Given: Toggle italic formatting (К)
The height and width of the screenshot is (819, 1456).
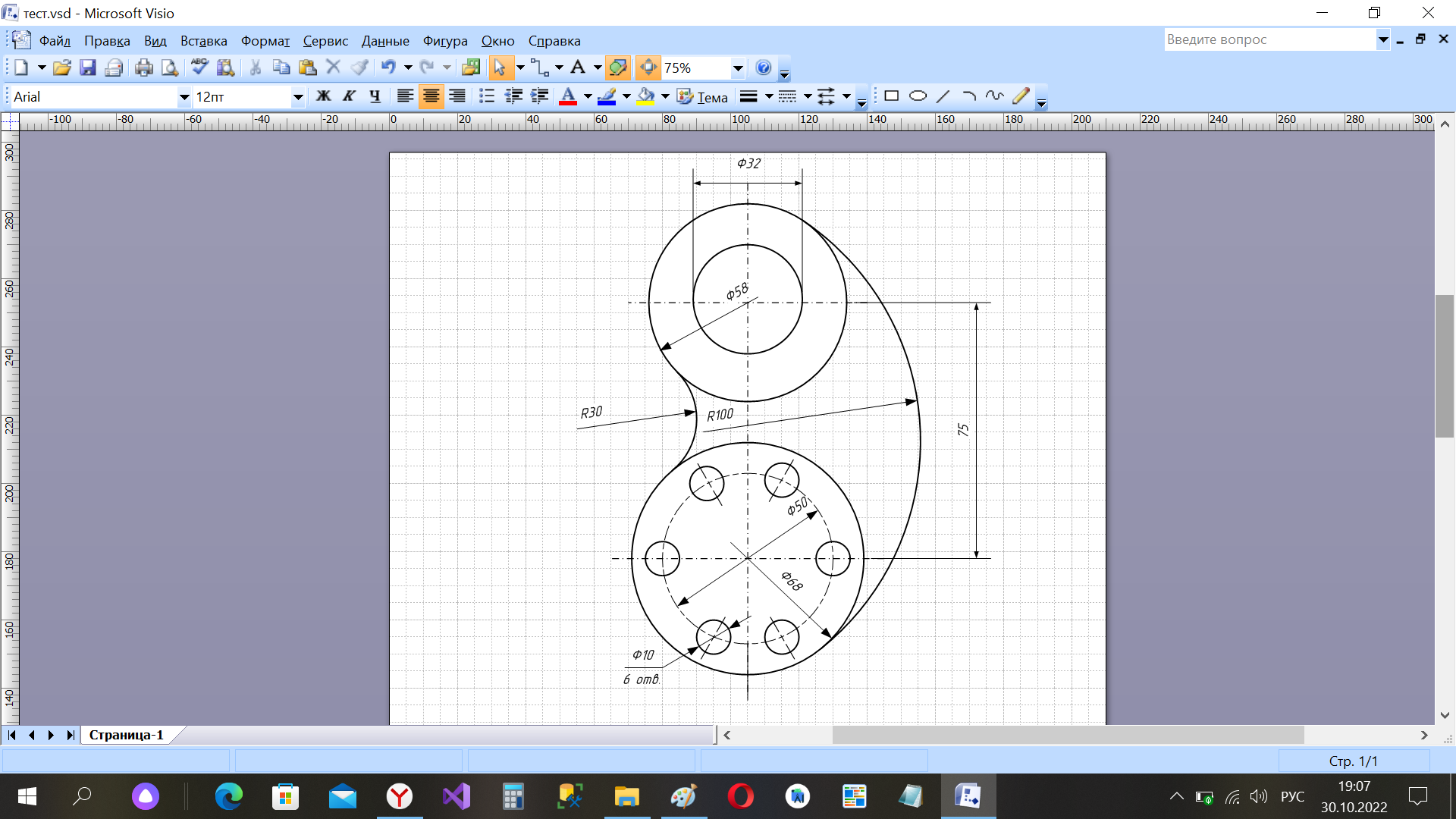Looking at the screenshot, I should [x=349, y=96].
